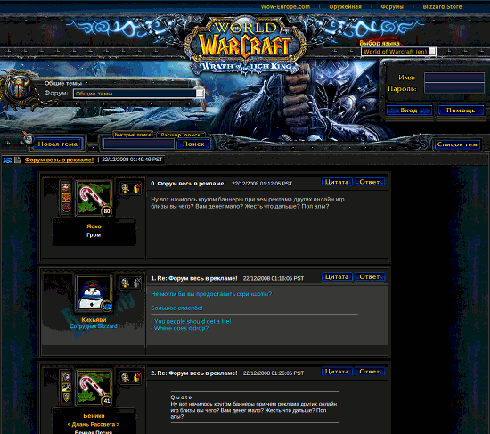Open the snowman avatar of the Blizzard poster

[94, 293]
